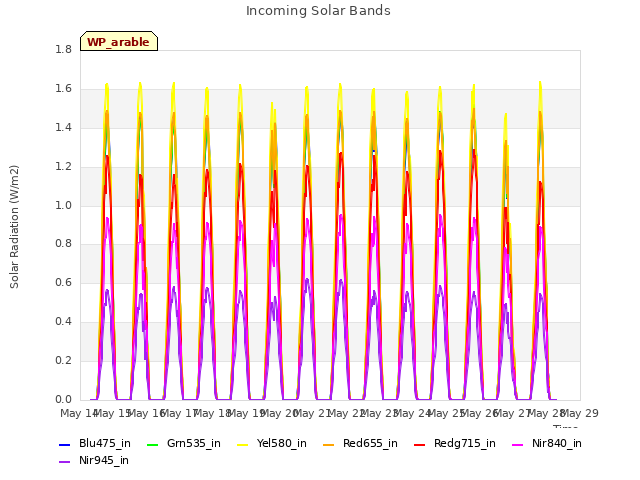Click the 0.8 y-axis tick label
This screenshot has height=480, width=640.
click(x=63, y=244)
